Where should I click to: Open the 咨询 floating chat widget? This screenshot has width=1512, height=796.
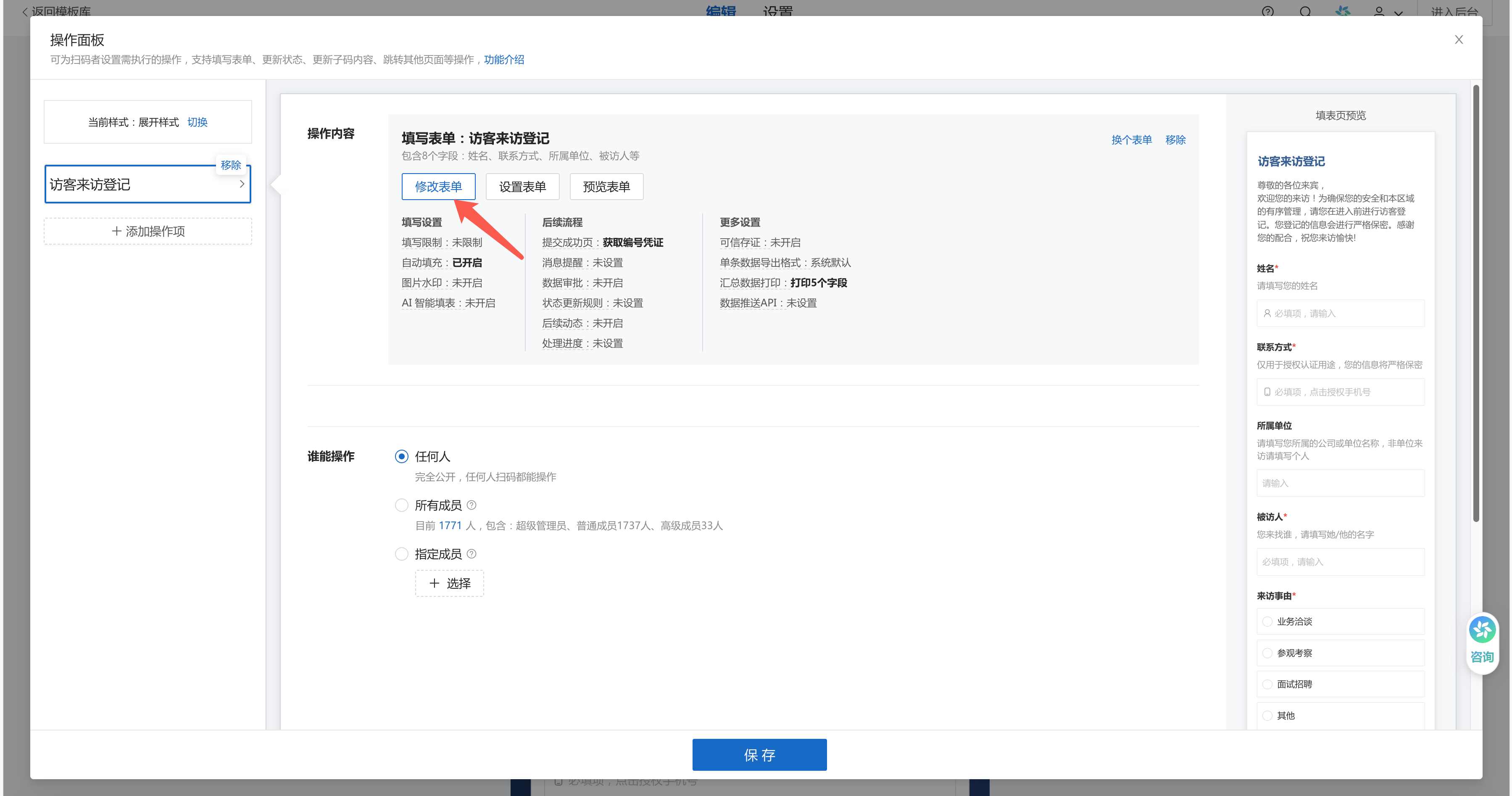pos(1482,643)
